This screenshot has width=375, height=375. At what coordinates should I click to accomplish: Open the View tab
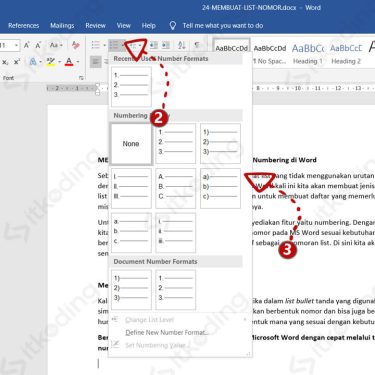tap(123, 26)
